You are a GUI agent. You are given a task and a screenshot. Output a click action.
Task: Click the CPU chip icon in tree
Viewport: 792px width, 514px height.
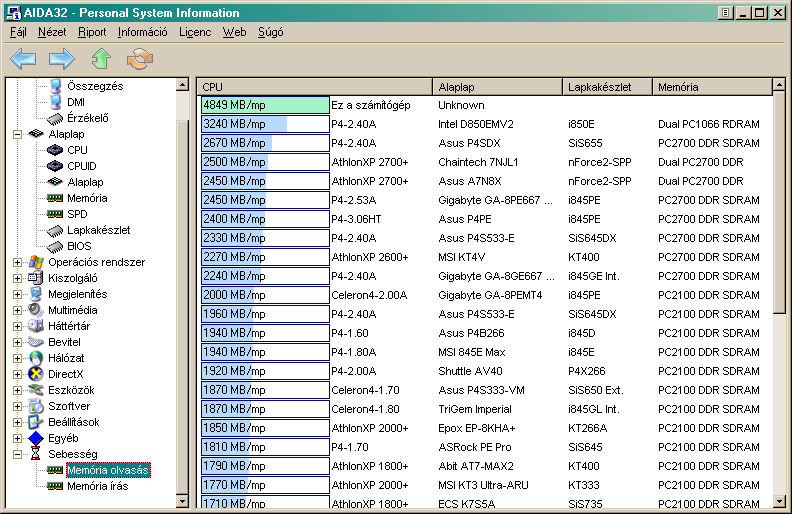point(55,150)
